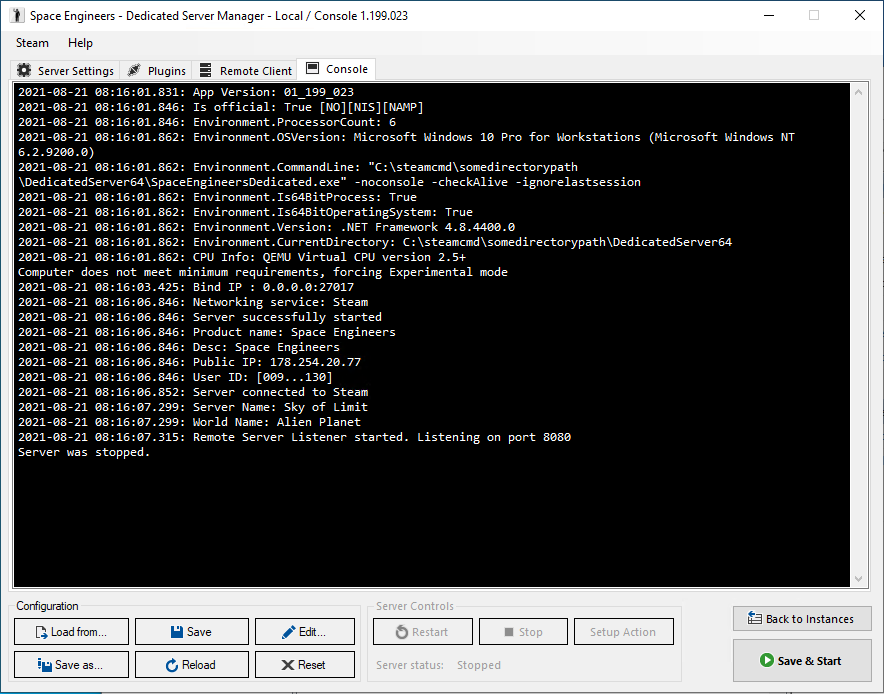Go Back to Instances

pyautogui.click(x=800, y=619)
